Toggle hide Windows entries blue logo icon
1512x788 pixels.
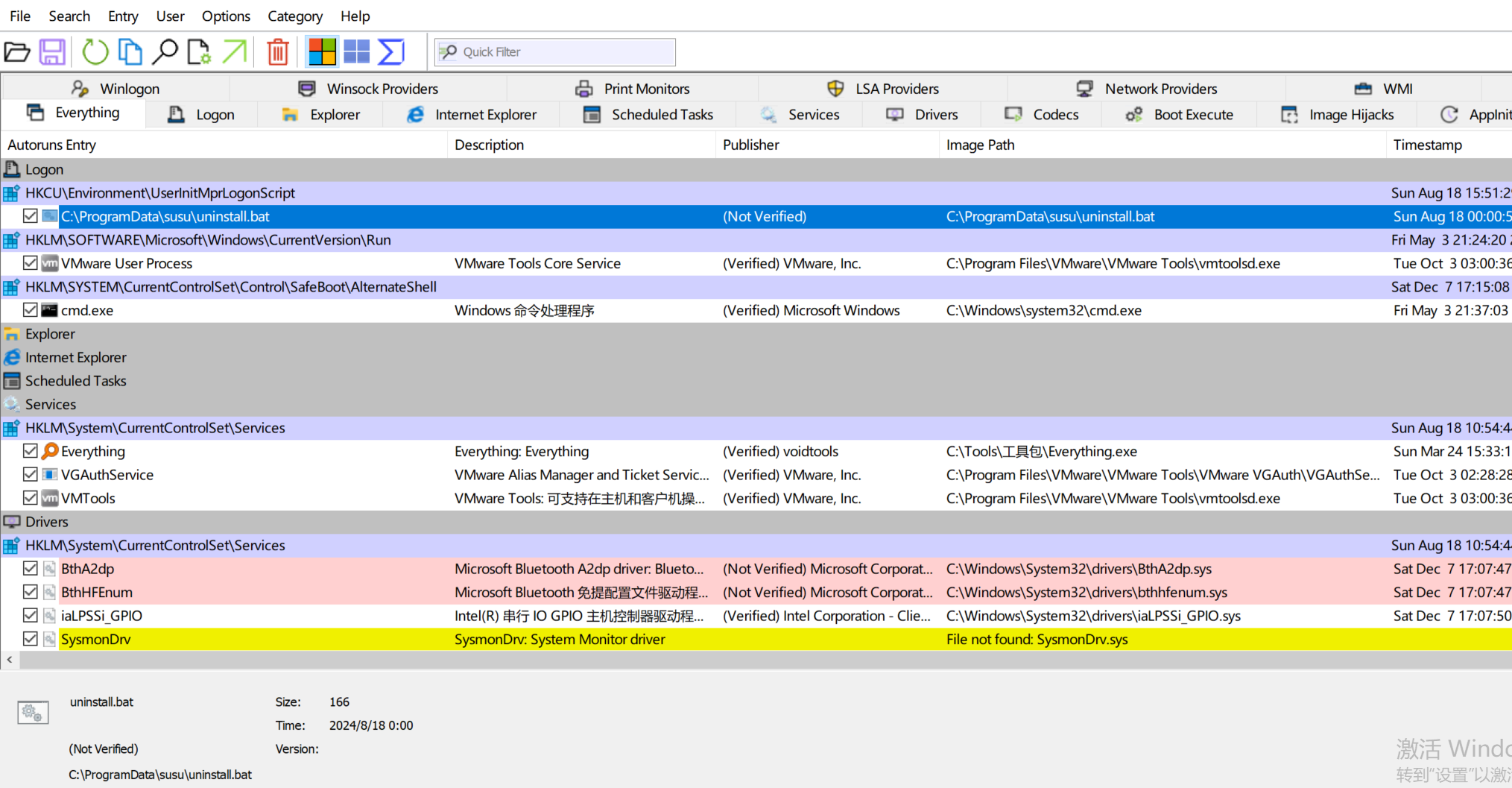click(357, 52)
